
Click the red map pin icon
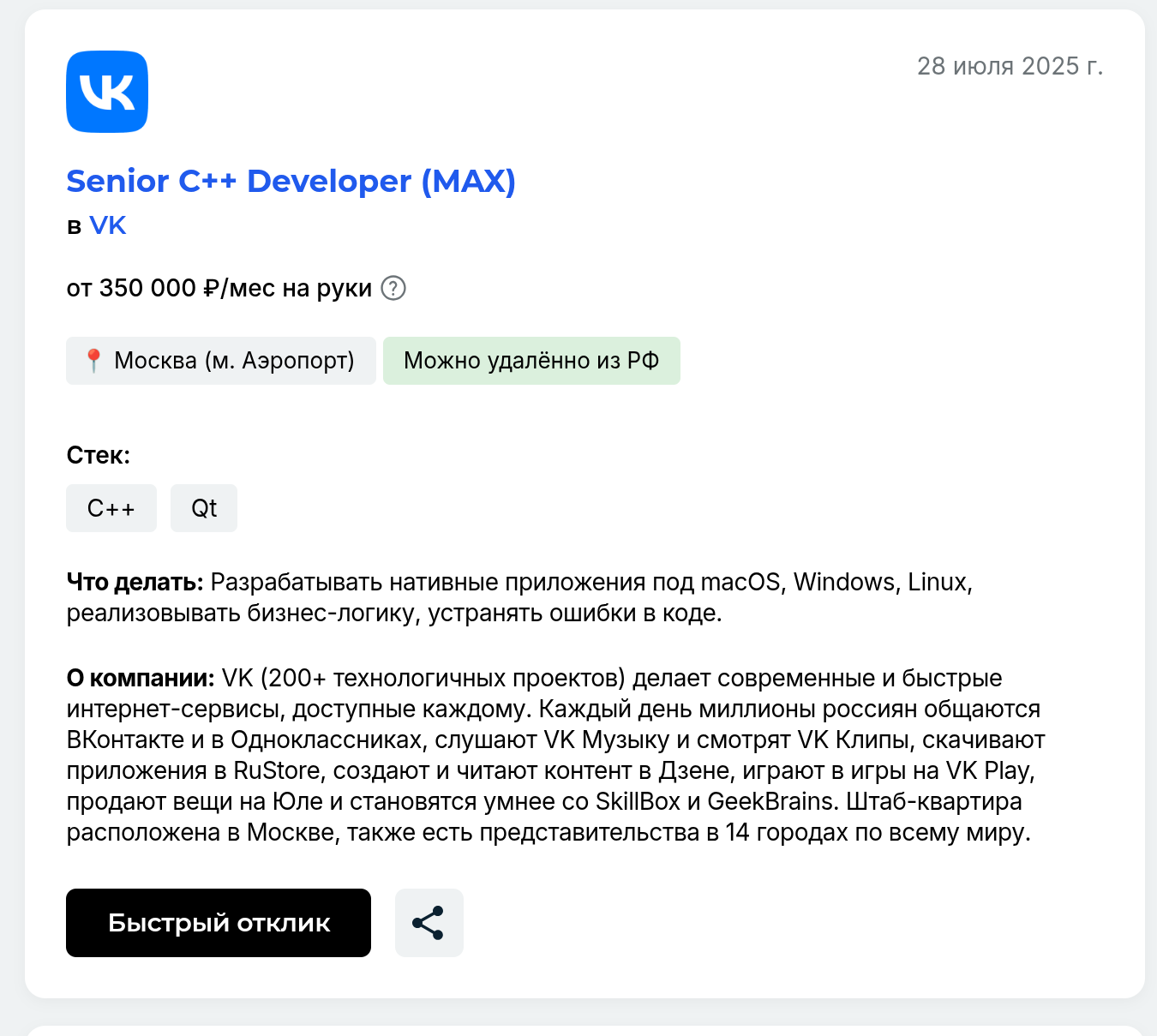click(x=93, y=361)
